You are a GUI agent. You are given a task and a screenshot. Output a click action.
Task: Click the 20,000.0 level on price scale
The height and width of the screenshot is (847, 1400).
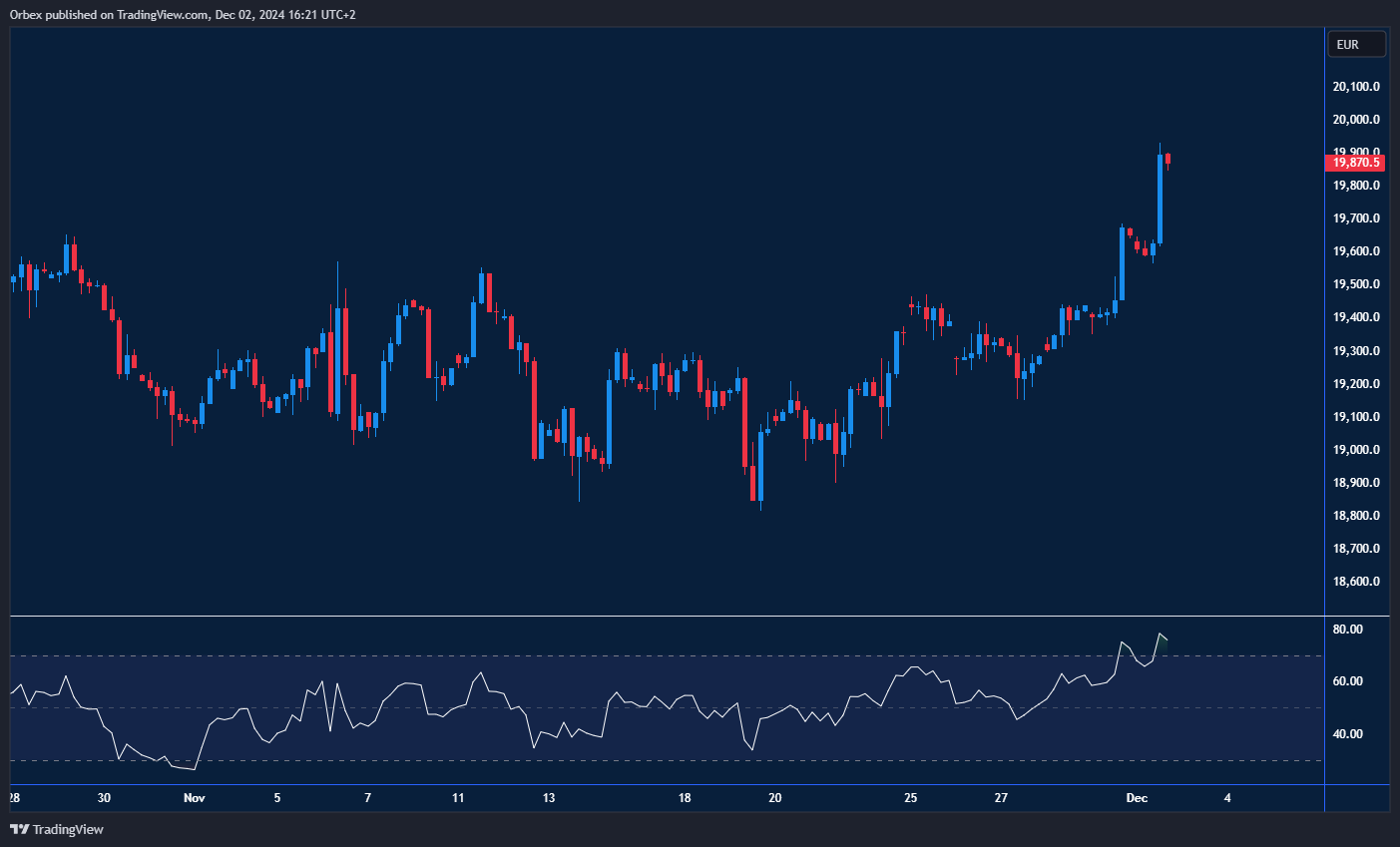pos(1356,120)
